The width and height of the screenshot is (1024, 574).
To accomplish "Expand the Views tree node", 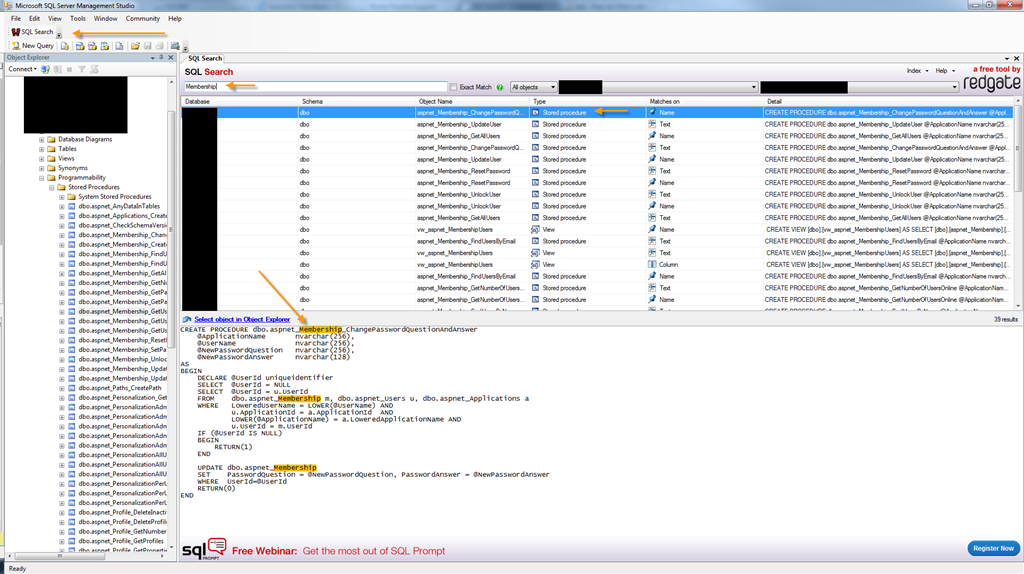I will 41,158.
